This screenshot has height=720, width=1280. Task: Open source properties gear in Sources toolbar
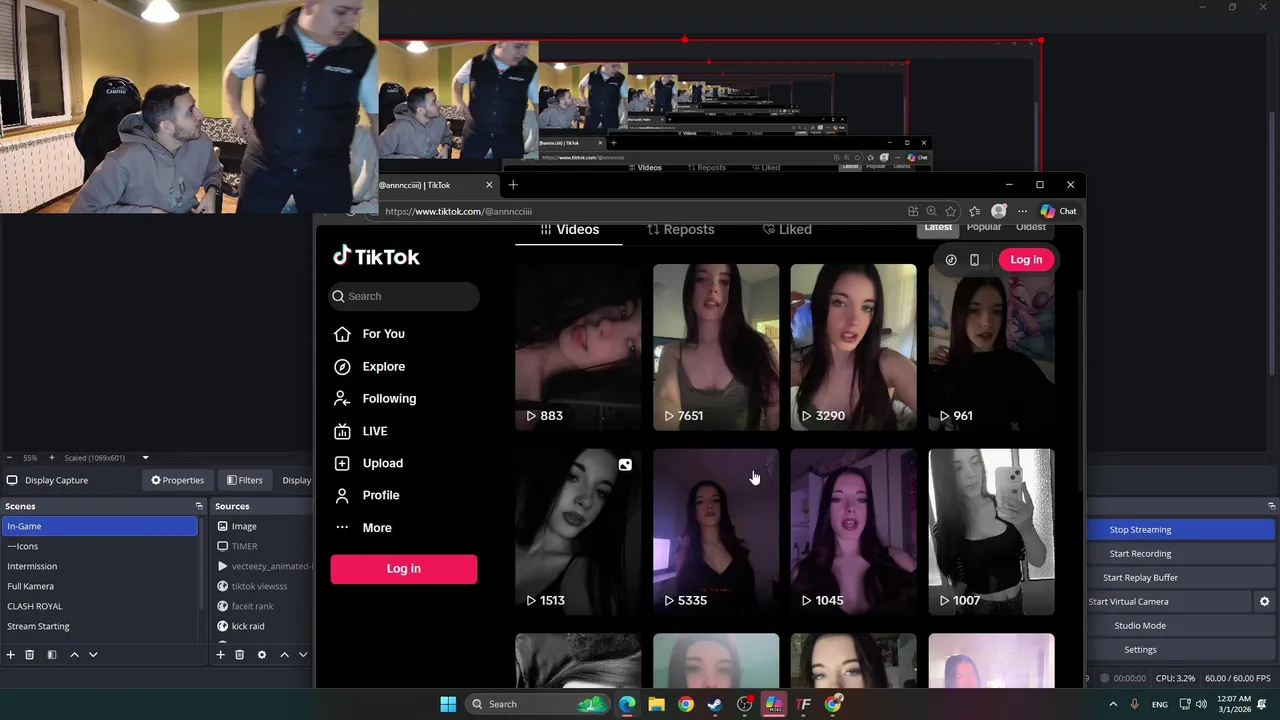click(262, 655)
